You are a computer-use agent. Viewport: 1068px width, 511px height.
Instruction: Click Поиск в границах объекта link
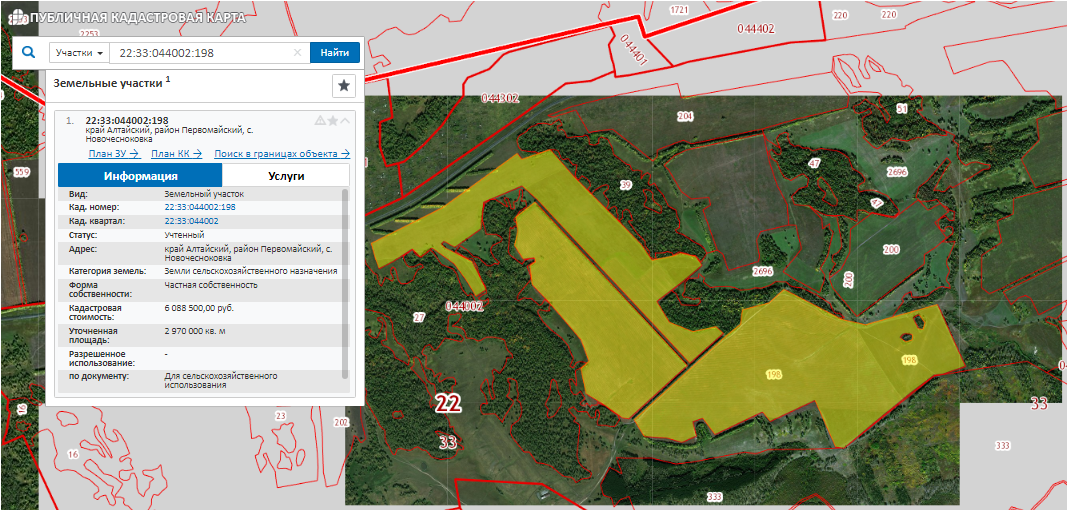[x=282, y=154]
